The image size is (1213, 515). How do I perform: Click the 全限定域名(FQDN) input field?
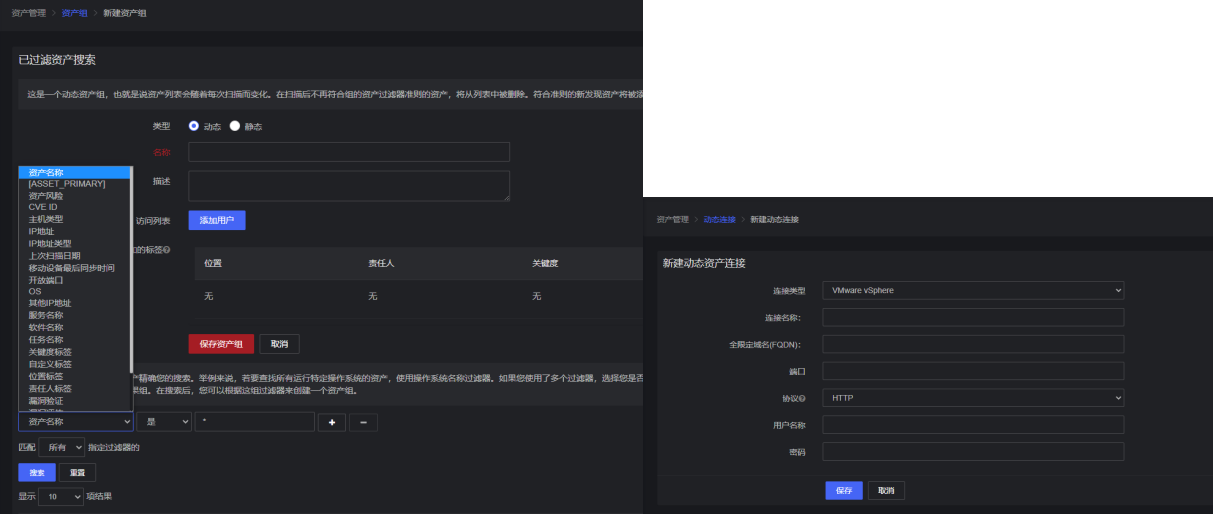click(972, 344)
